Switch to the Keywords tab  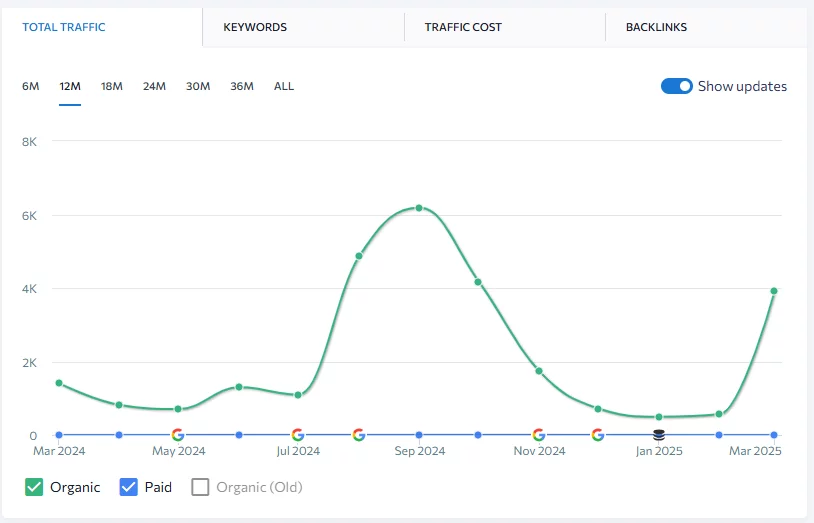point(255,27)
